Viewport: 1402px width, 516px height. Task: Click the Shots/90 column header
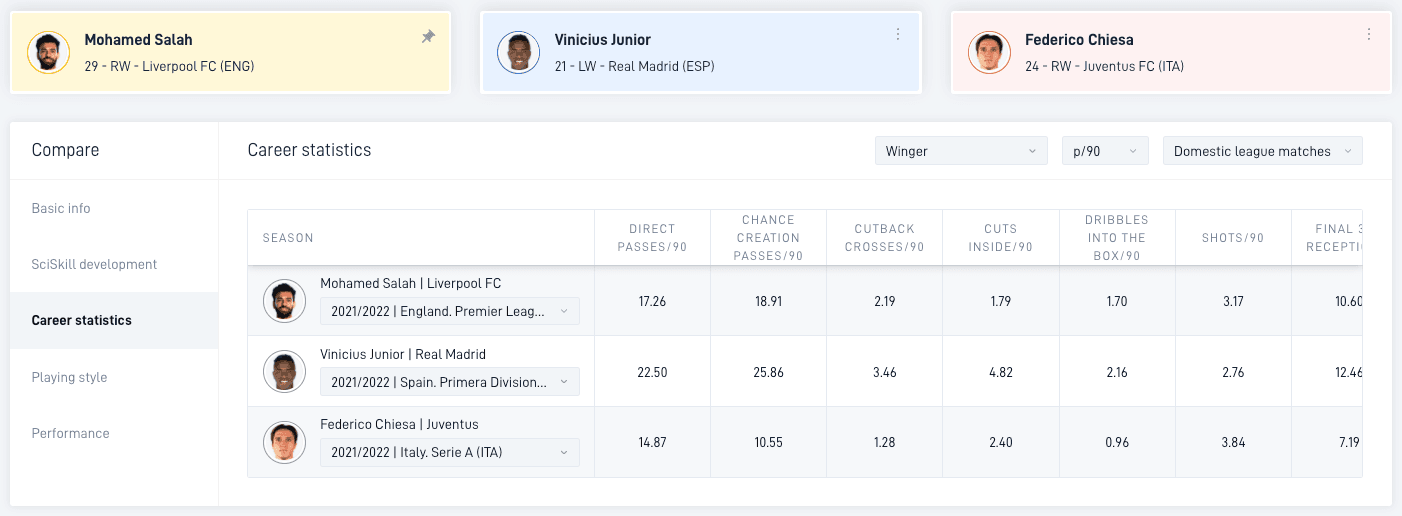pos(1233,238)
